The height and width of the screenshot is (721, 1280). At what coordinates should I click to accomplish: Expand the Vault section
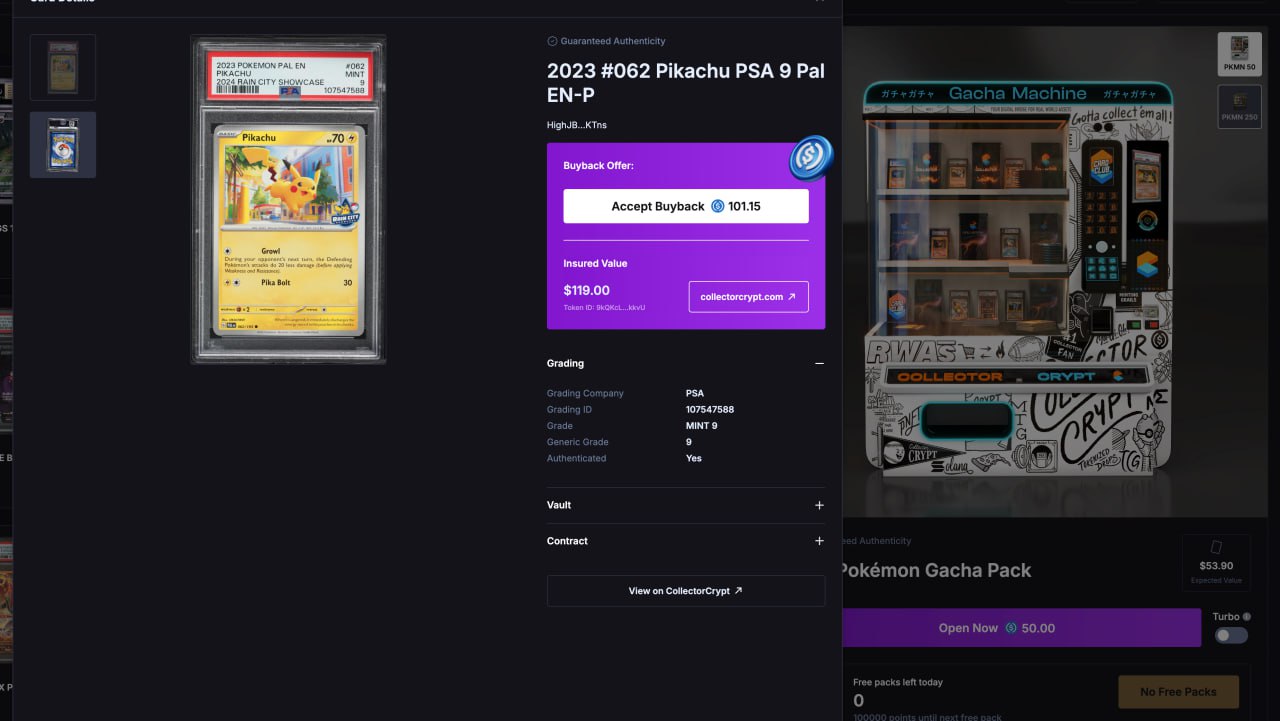click(819, 505)
